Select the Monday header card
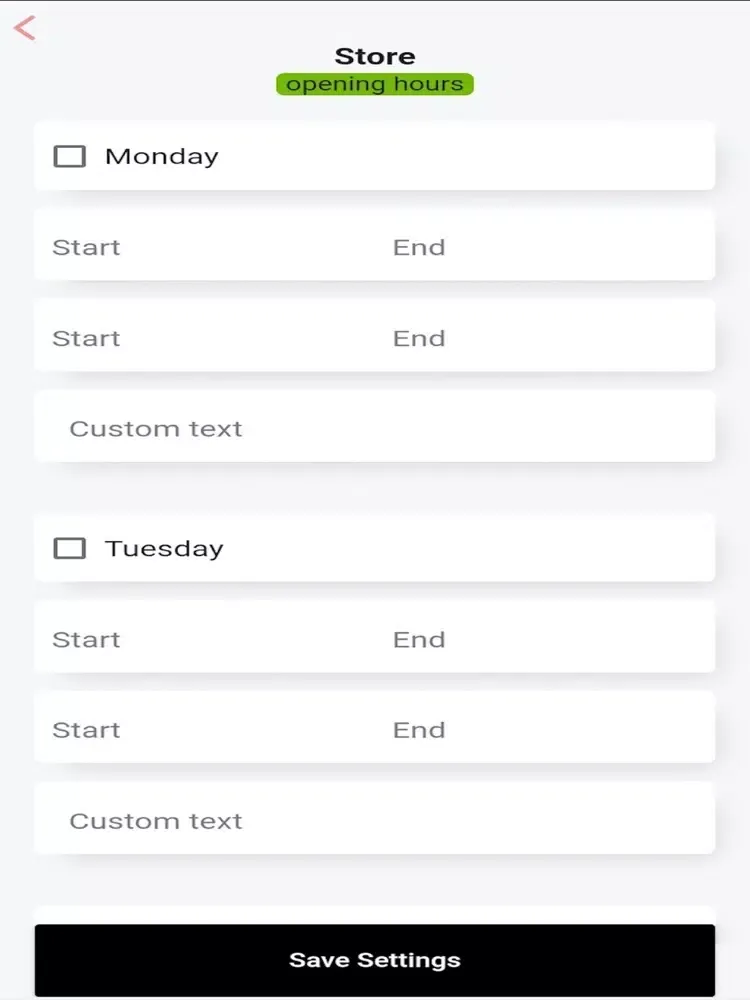750x1000 pixels. point(375,156)
